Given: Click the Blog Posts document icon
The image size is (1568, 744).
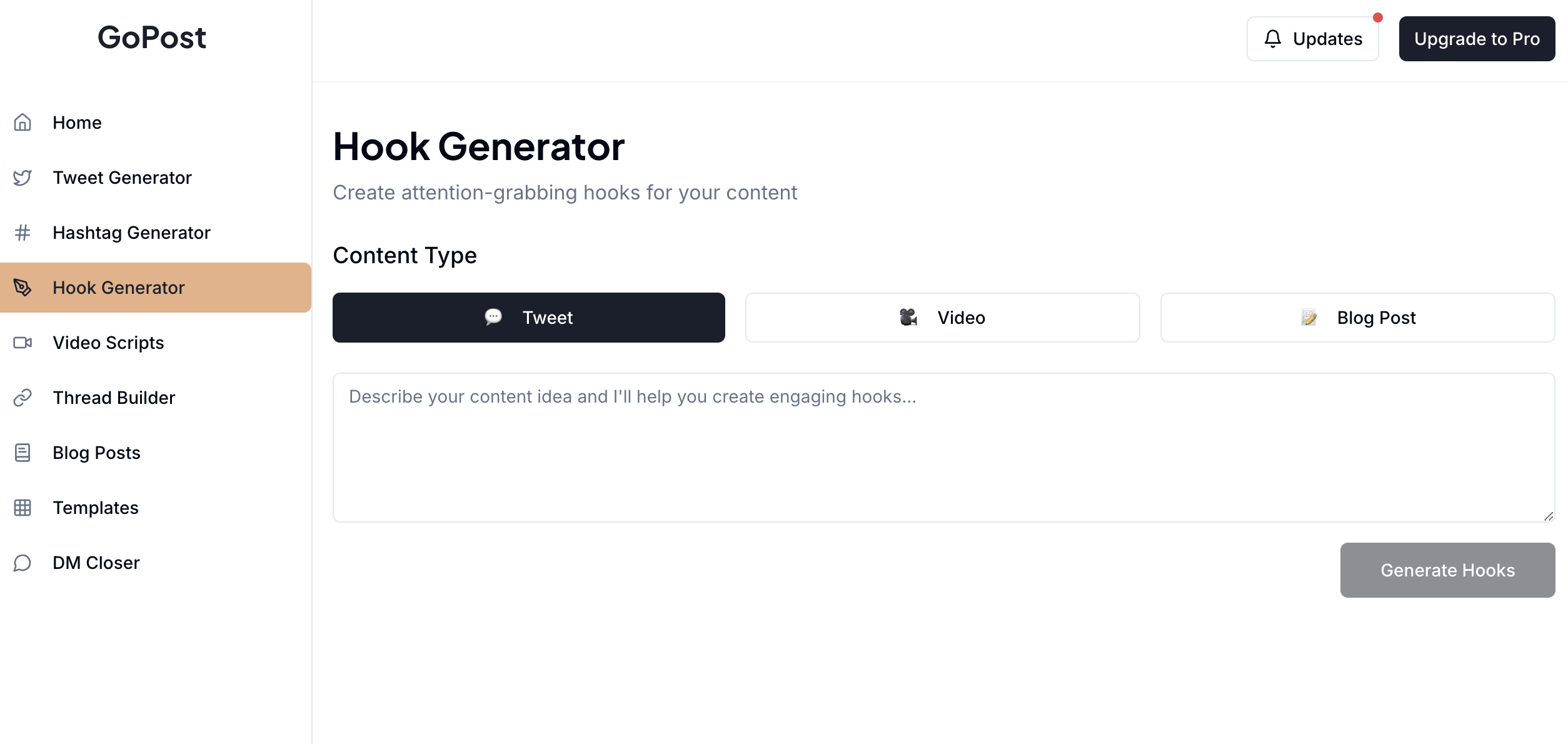Looking at the screenshot, I should (x=23, y=453).
